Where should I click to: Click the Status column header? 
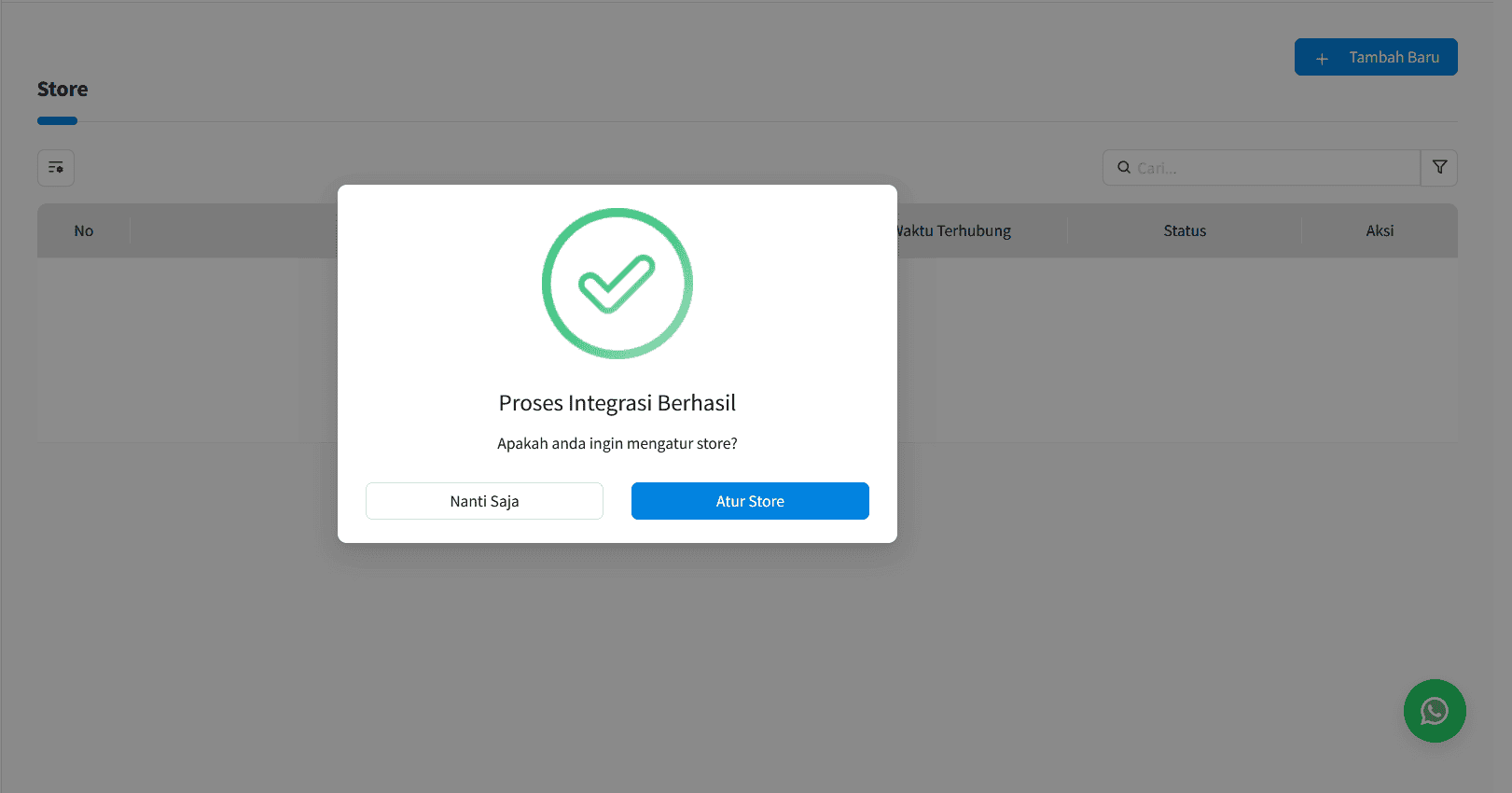1185,230
